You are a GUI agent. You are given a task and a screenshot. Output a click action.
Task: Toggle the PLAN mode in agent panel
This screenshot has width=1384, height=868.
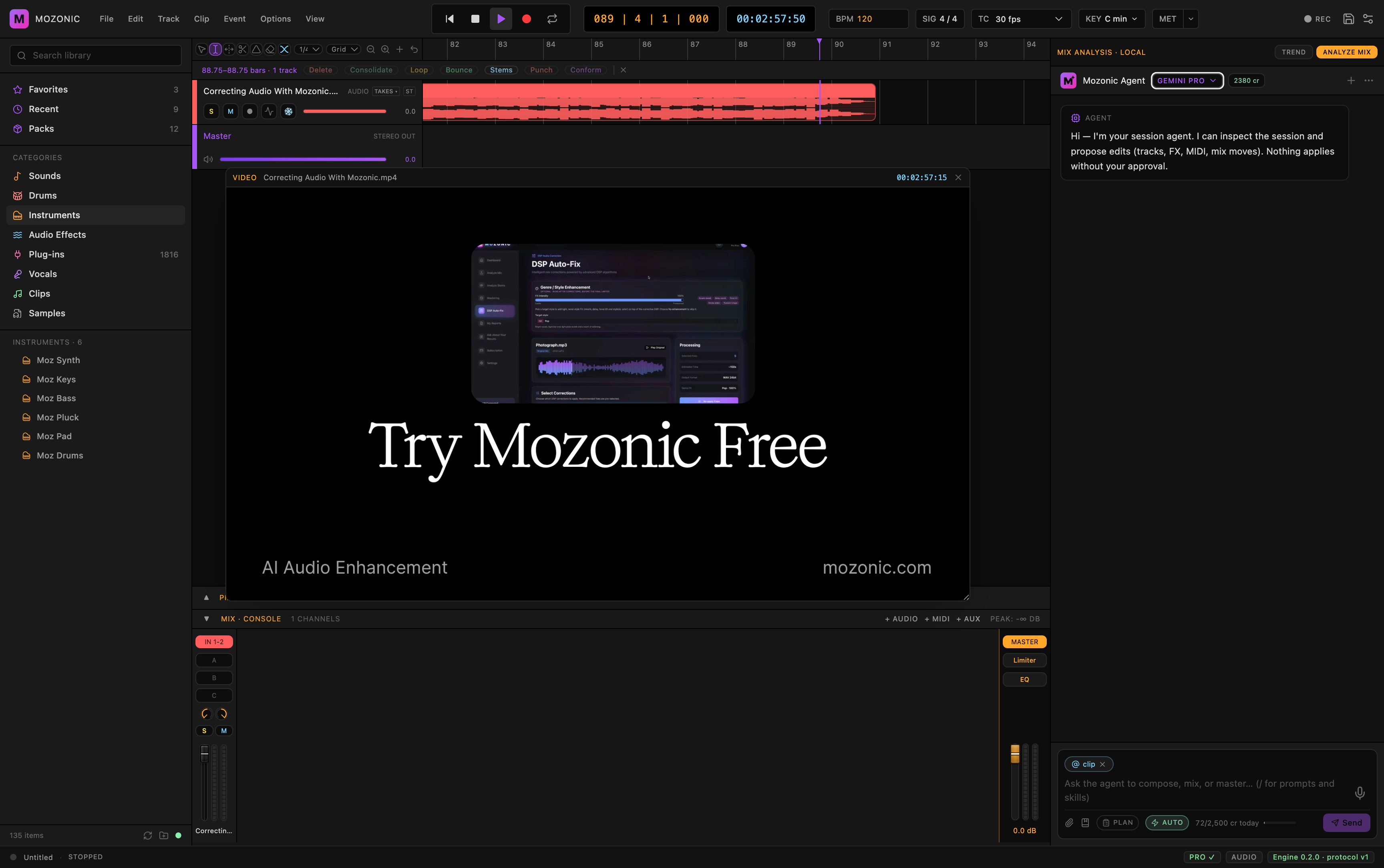point(1118,823)
